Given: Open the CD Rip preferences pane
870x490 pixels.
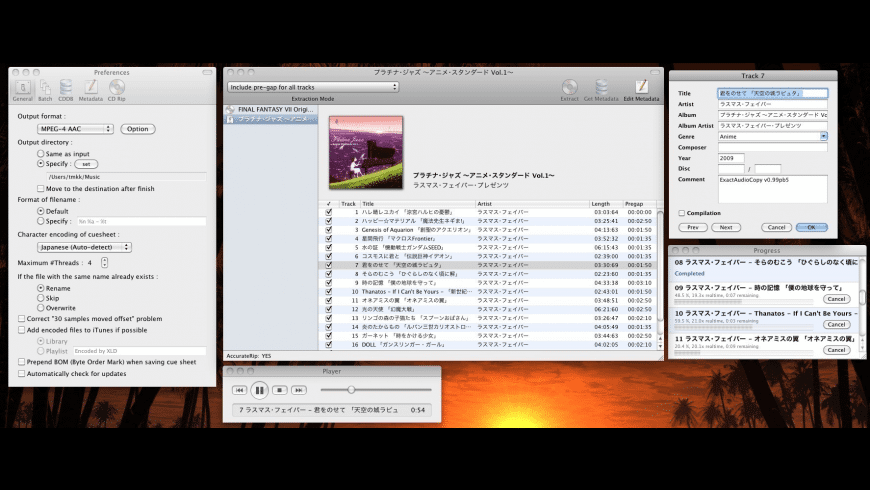Looking at the screenshot, I should point(117,90).
